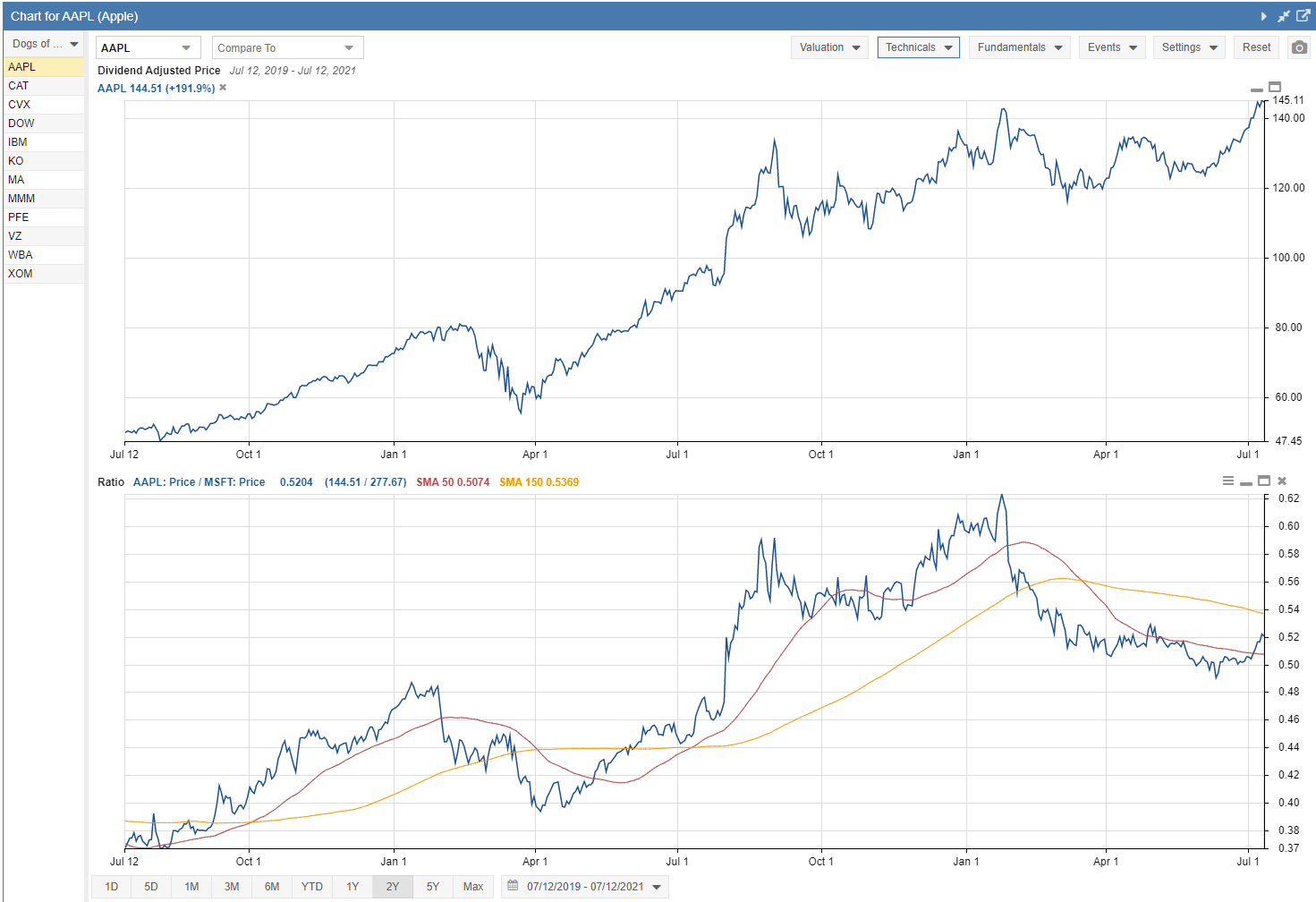The width and height of the screenshot is (1316, 902).
Task: Select KO in the ticker list
Action: (44, 161)
